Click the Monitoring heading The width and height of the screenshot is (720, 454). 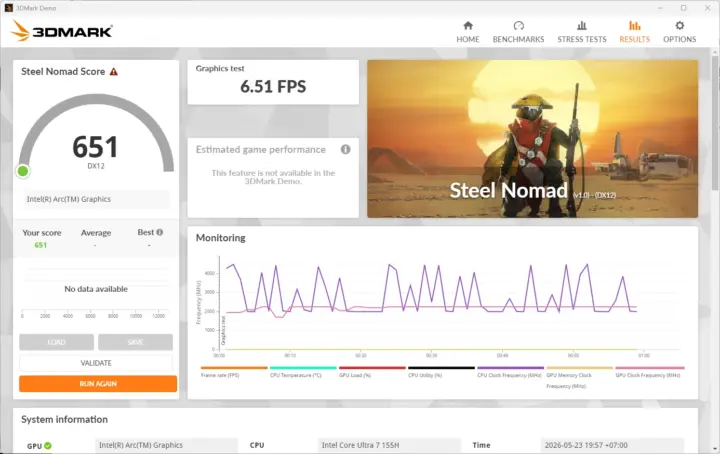pyautogui.click(x=220, y=238)
